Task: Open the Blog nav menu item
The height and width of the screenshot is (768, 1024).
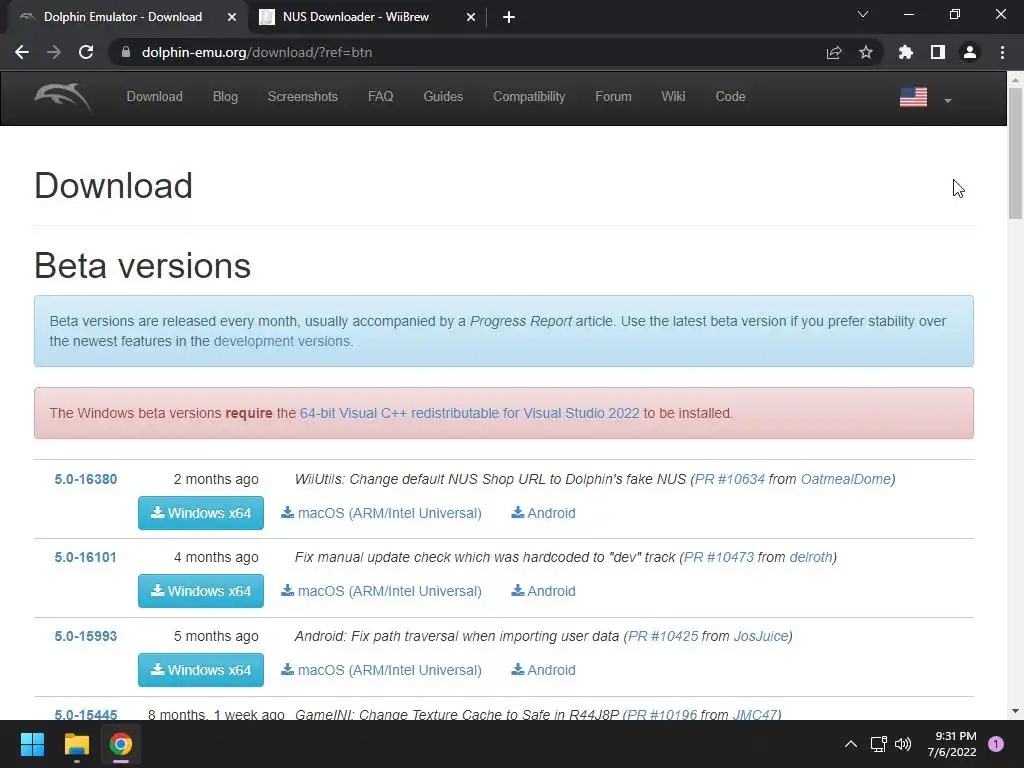Action: point(225,97)
